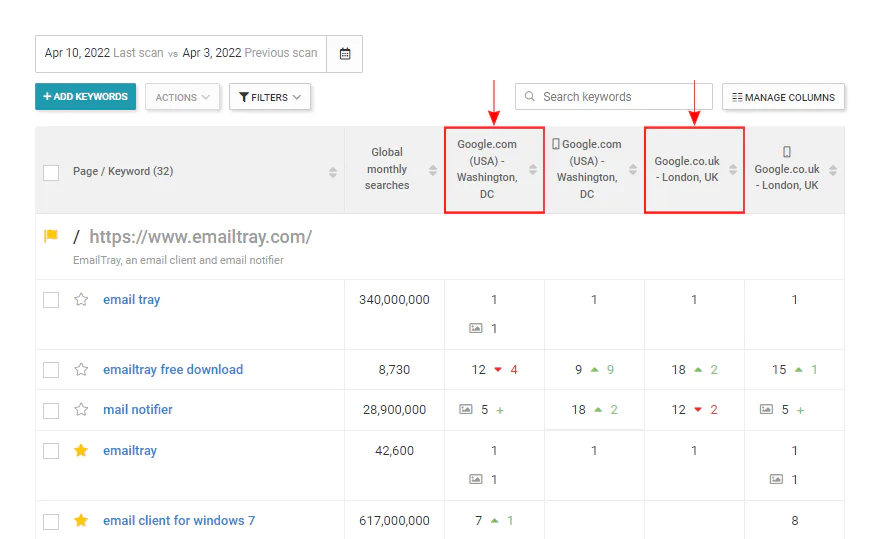Click the Add Keywords button
Image resolution: width=880 pixels, height=539 pixels.
85,97
